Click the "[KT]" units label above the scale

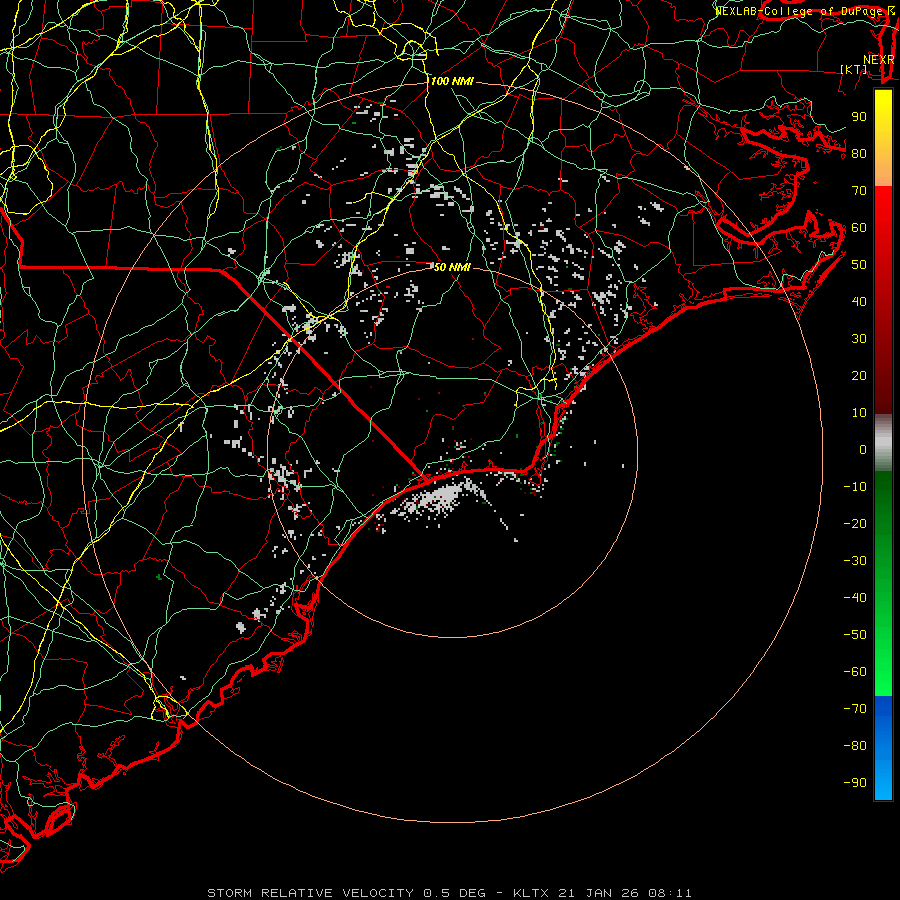854,69
